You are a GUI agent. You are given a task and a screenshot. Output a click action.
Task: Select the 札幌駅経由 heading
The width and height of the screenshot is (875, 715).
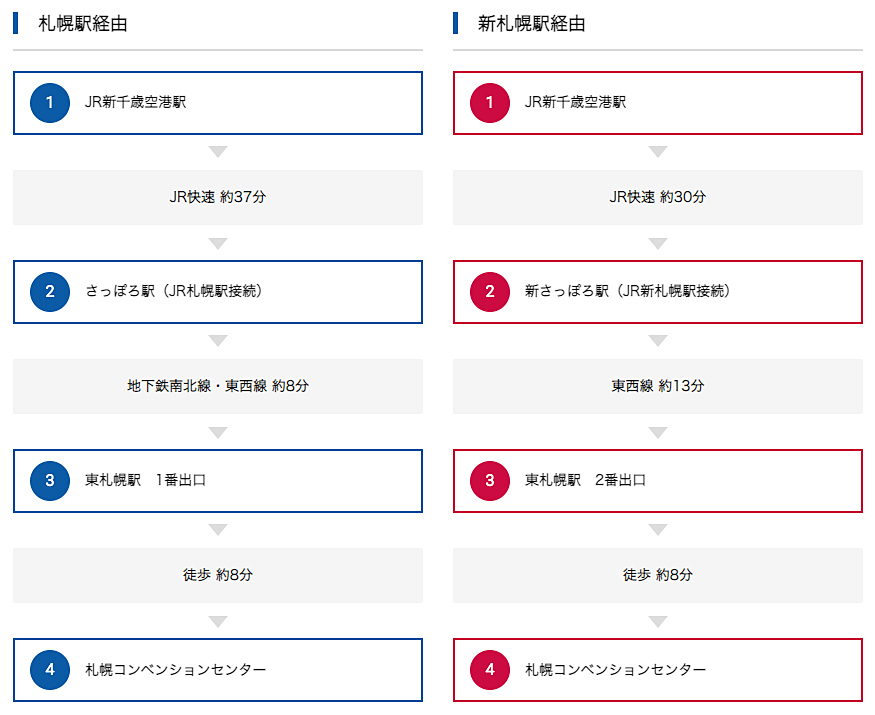pyautogui.click(x=83, y=23)
